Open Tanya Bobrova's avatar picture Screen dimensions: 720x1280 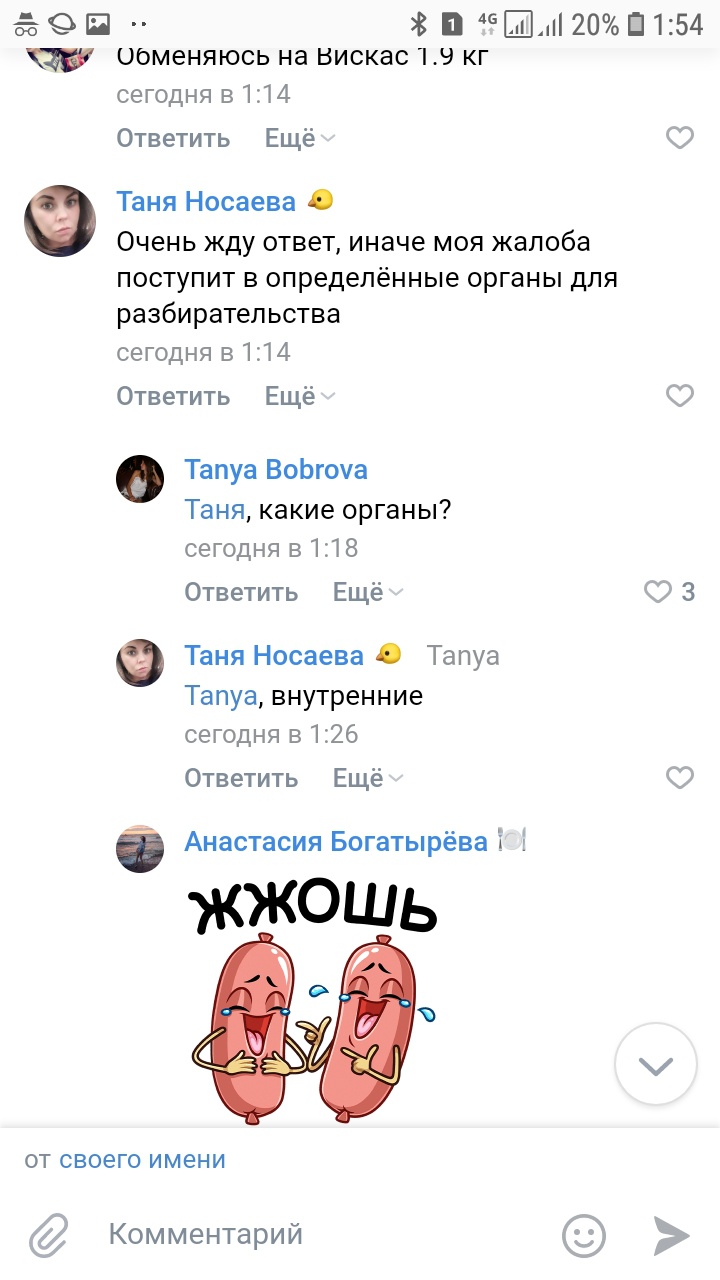(x=140, y=478)
